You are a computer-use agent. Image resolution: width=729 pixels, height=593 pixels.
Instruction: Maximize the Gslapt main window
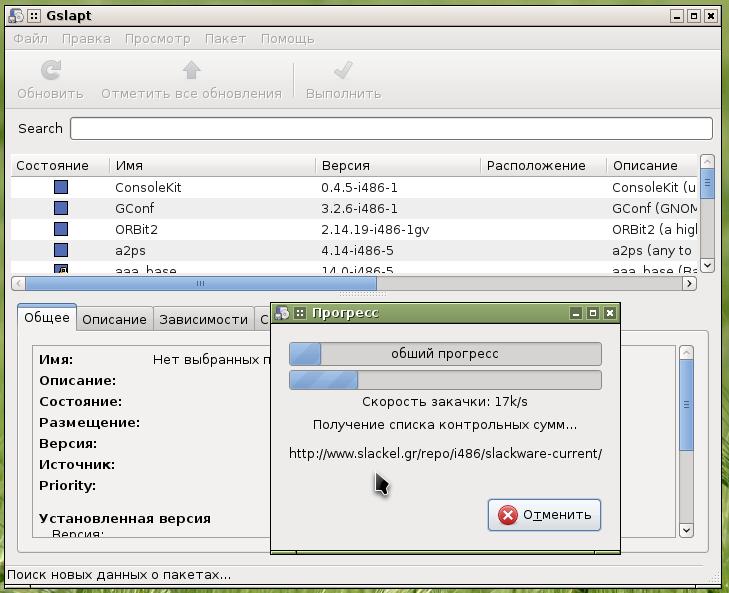click(694, 16)
